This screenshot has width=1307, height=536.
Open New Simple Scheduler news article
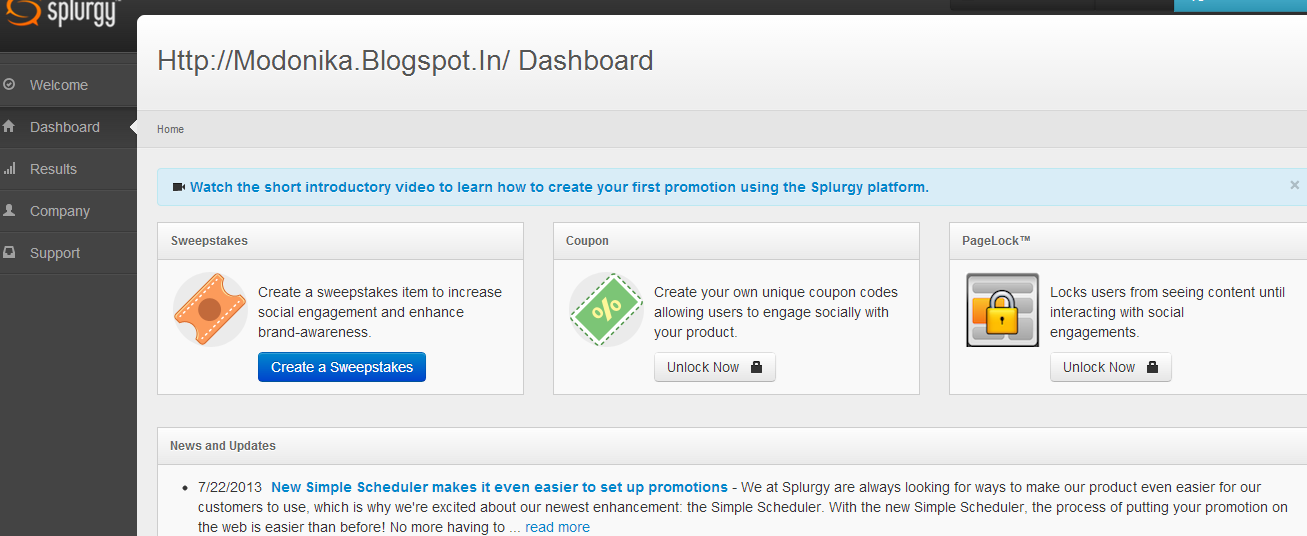pyautogui.click(x=499, y=487)
